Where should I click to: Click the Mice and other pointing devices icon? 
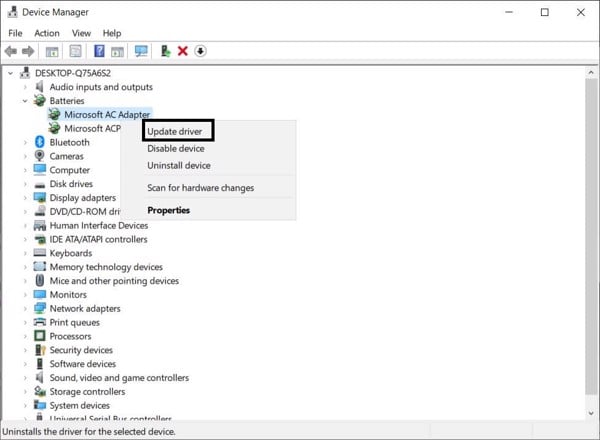[x=39, y=280]
